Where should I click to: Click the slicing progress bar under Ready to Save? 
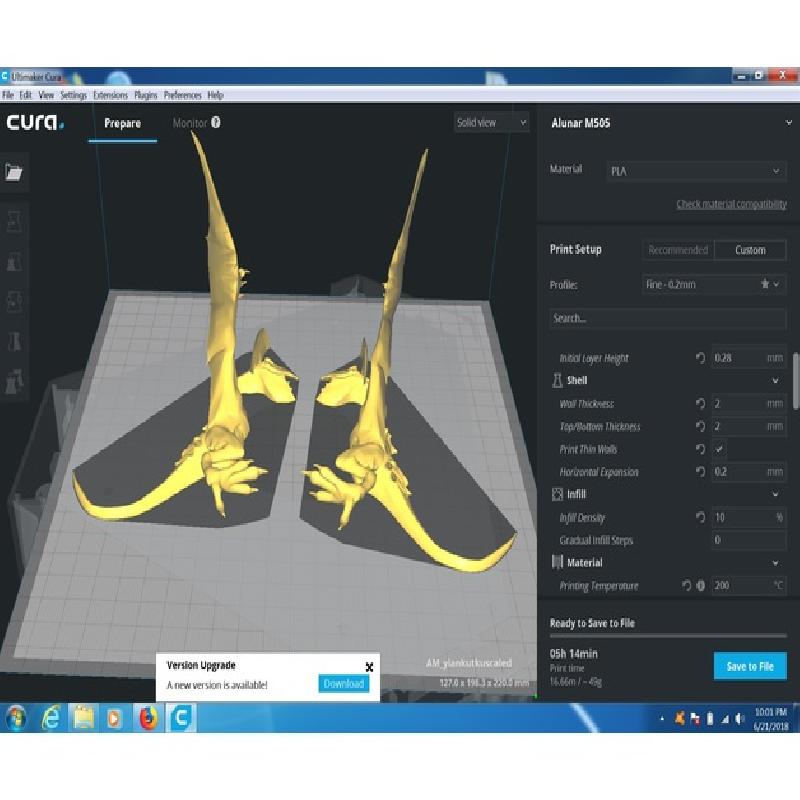(x=668, y=636)
